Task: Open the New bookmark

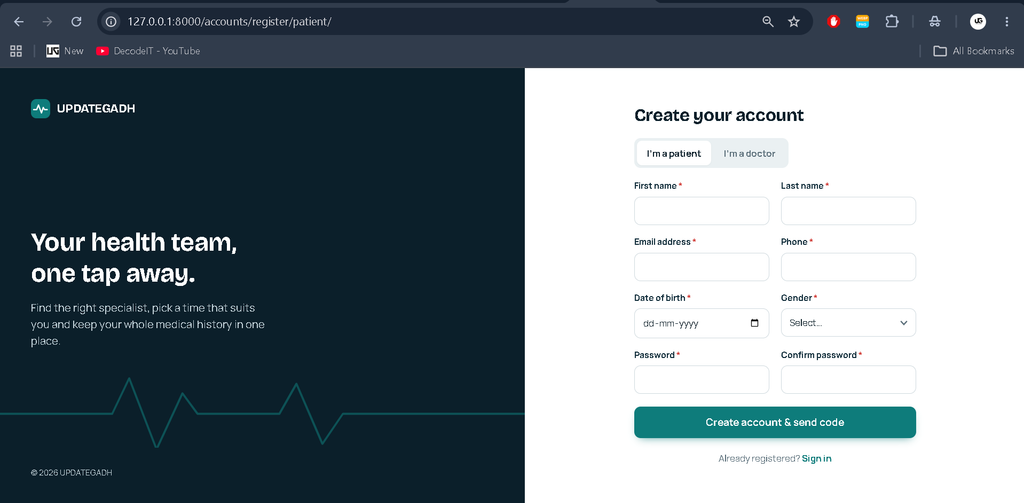Action: pyautogui.click(x=65, y=51)
